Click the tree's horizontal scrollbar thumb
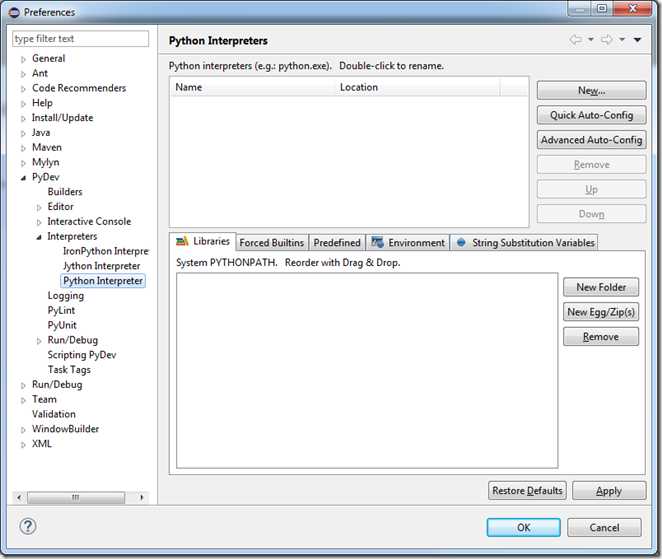The width and height of the screenshot is (662, 559). click(x=76, y=497)
